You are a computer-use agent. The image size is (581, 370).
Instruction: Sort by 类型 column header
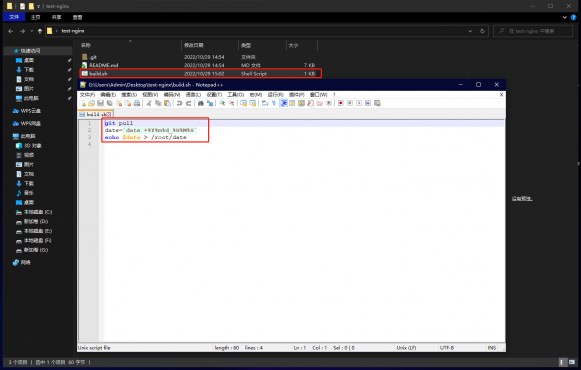262,45
